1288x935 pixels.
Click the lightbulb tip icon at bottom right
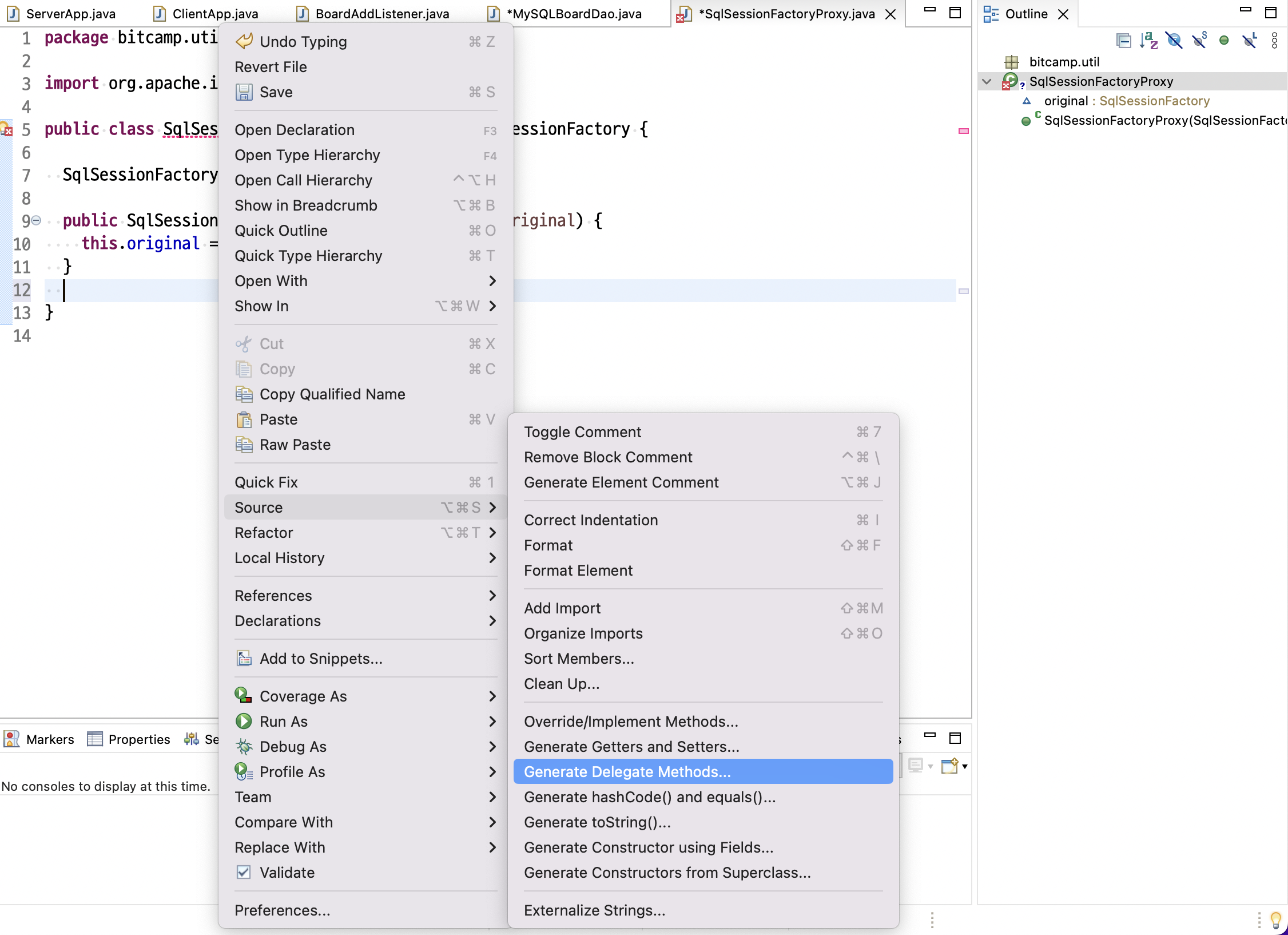pos(1275,920)
